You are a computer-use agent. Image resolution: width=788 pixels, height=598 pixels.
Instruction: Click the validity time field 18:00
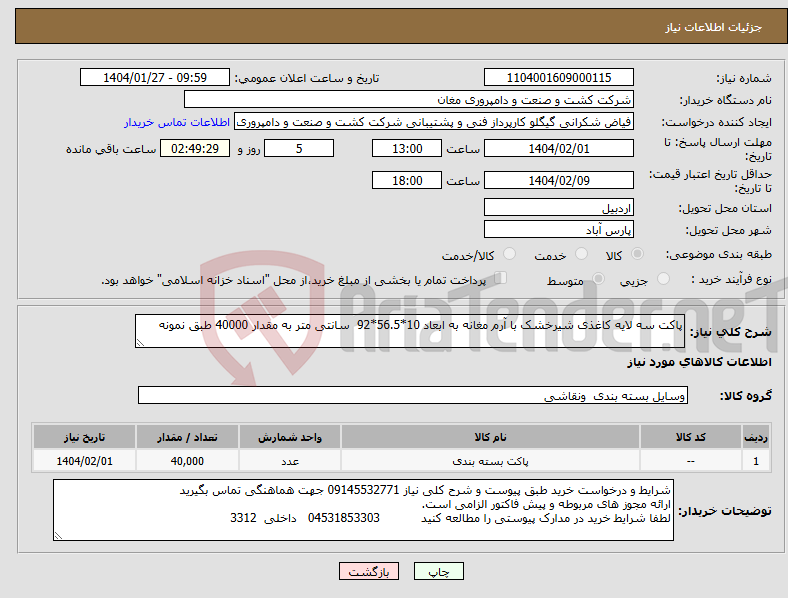tap(407, 180)
